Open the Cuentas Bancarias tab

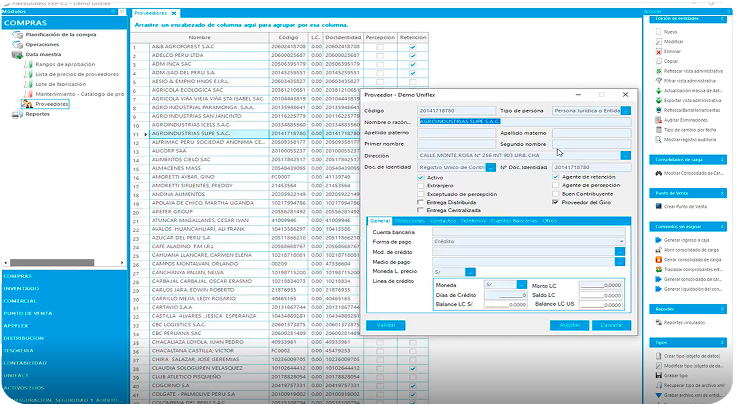[x=514, y=219]
